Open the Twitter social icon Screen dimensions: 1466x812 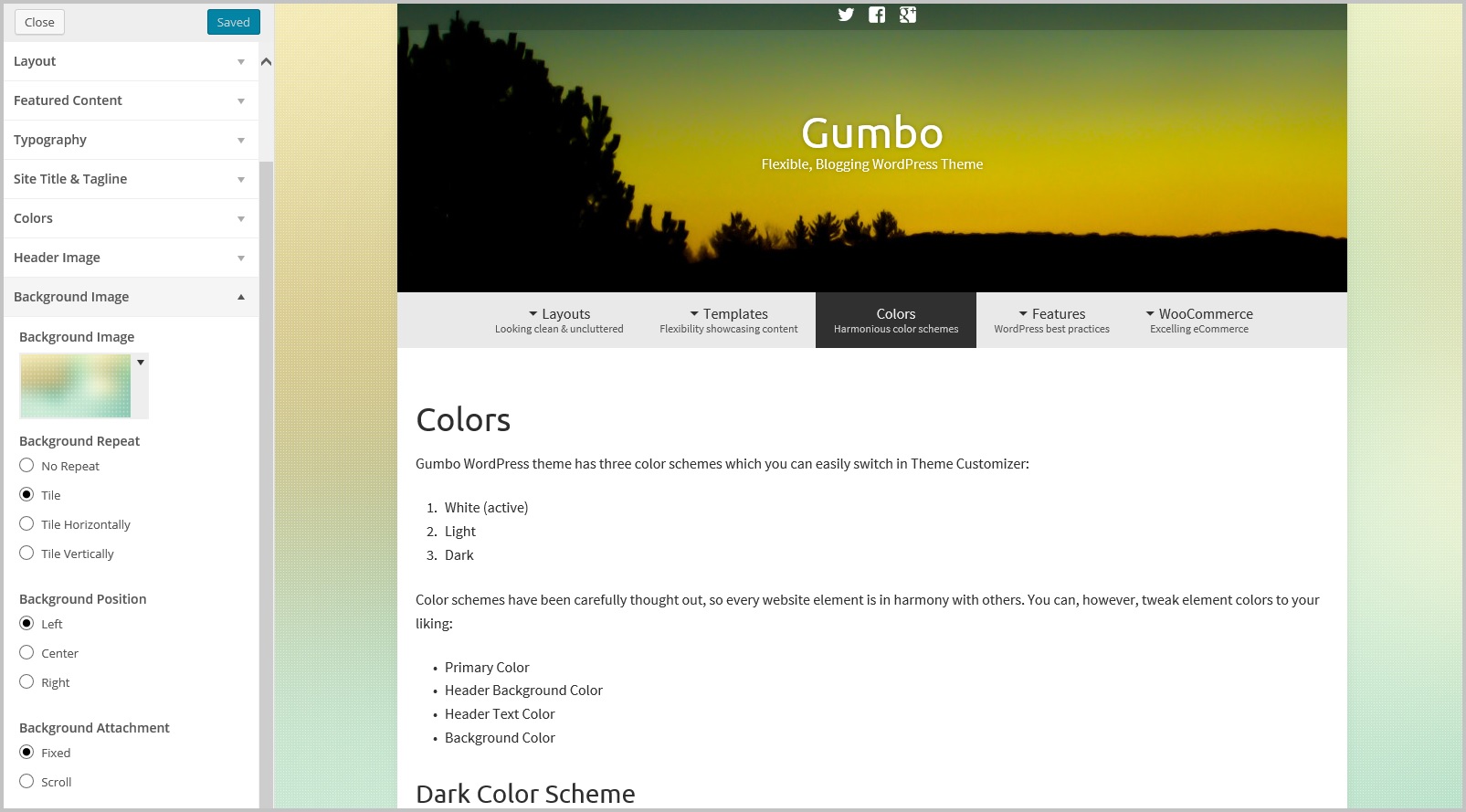[x=846, y=15]
